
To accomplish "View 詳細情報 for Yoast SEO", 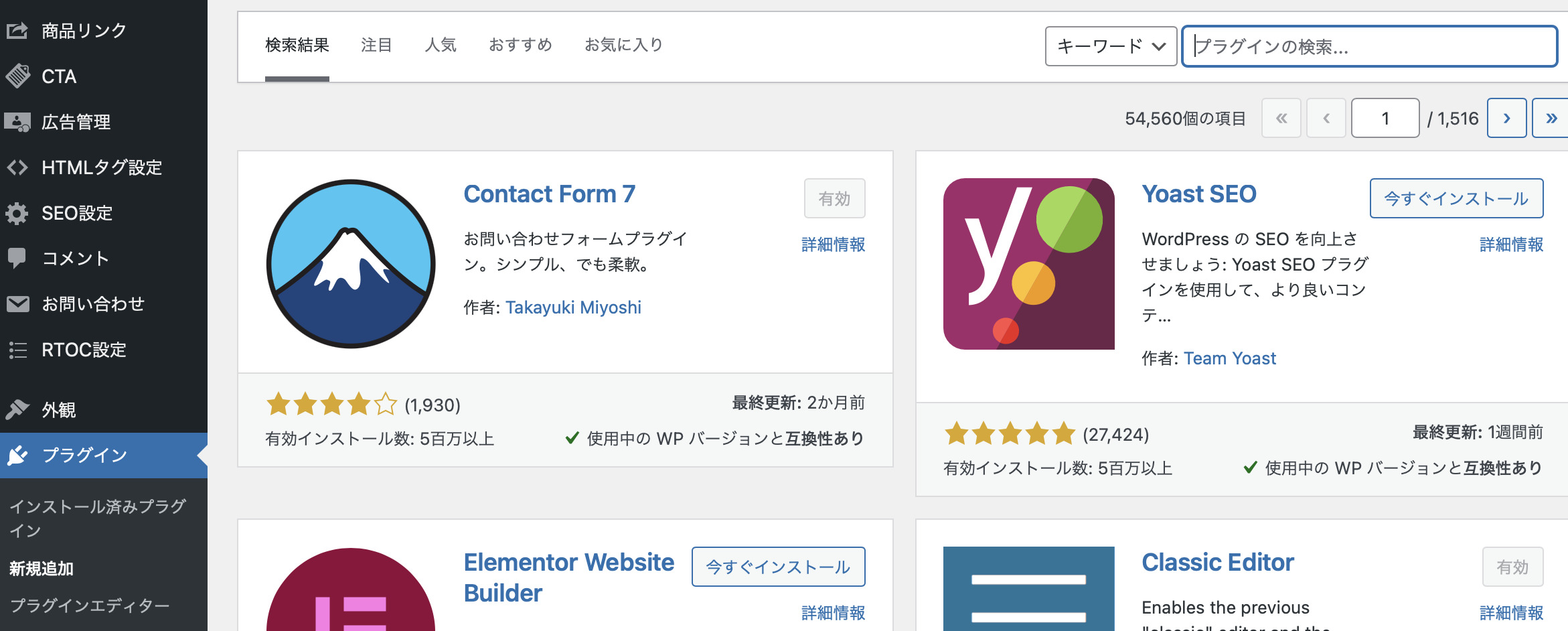I will coord(1511,244).
